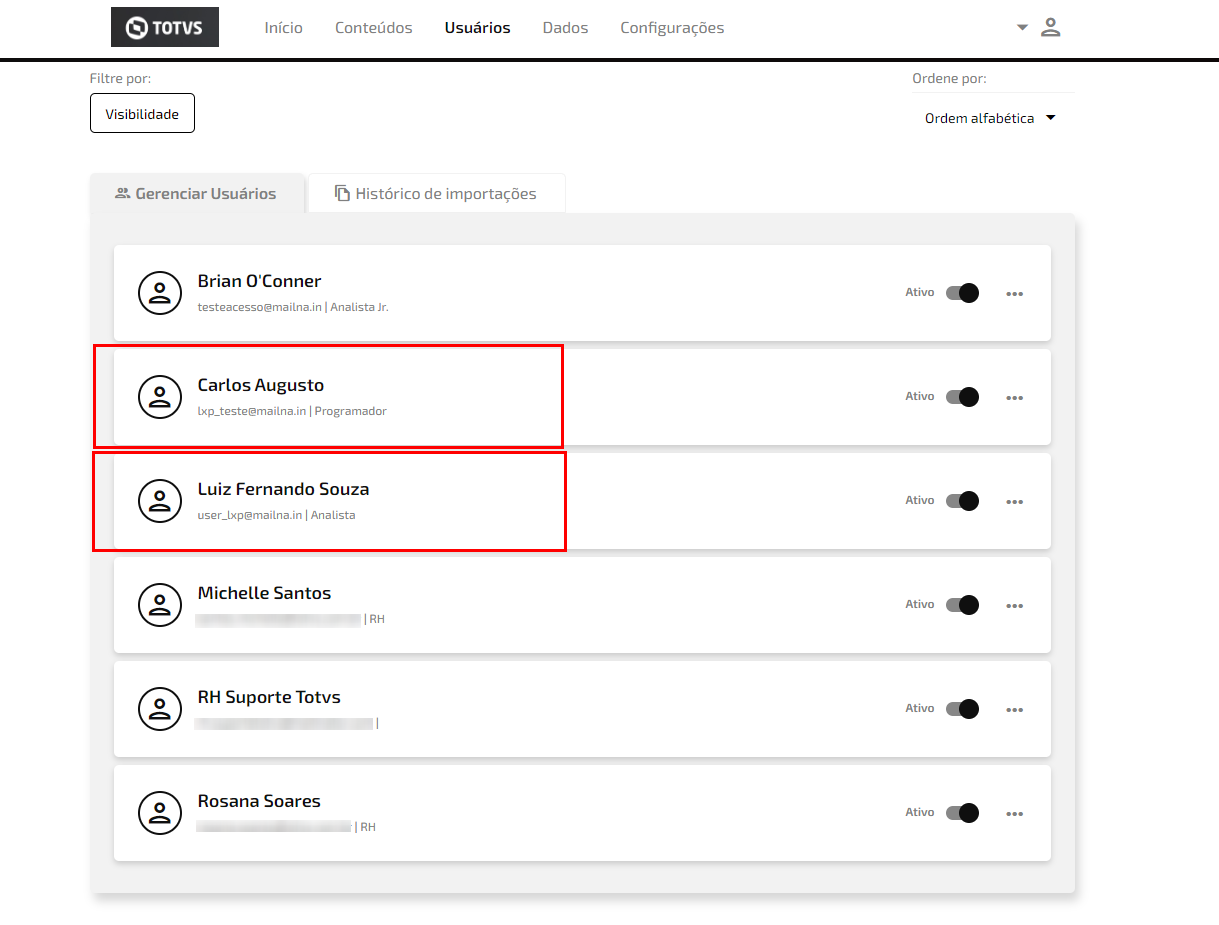Open more options for RH Suporte Totvs

coord(1014,710)
